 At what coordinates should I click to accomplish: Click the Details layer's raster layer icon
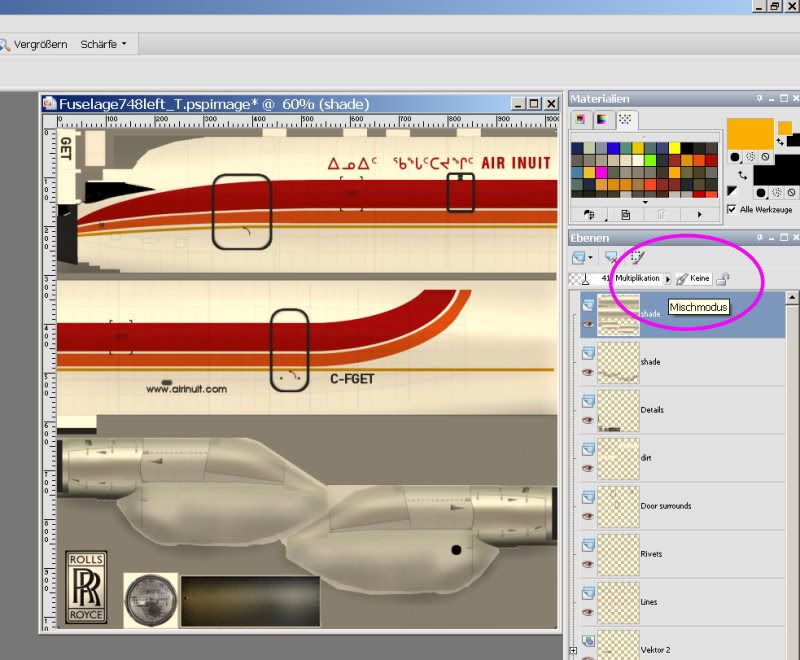click(x=588, y=401)
